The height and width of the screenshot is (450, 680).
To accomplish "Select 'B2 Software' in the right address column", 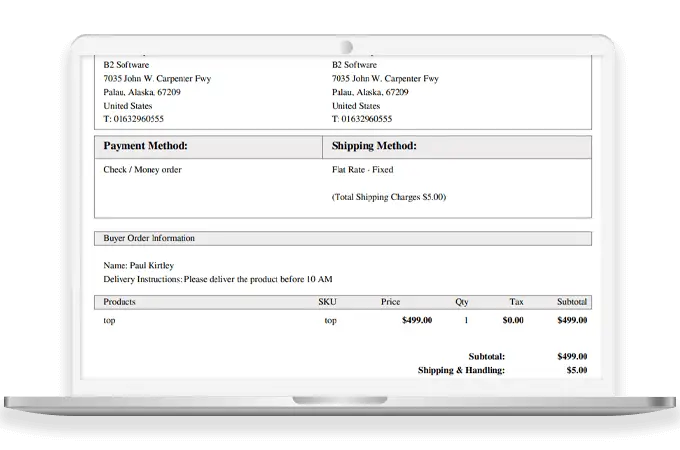I will pos(354,65).
